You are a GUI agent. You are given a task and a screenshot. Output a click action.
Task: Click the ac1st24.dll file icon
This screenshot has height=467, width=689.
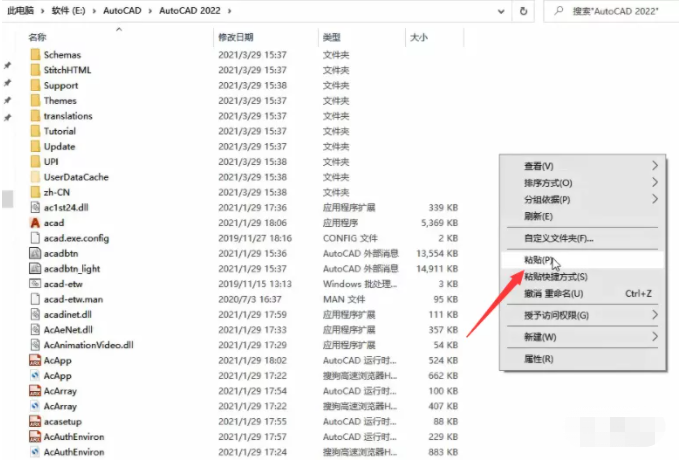tap(35, 207)
